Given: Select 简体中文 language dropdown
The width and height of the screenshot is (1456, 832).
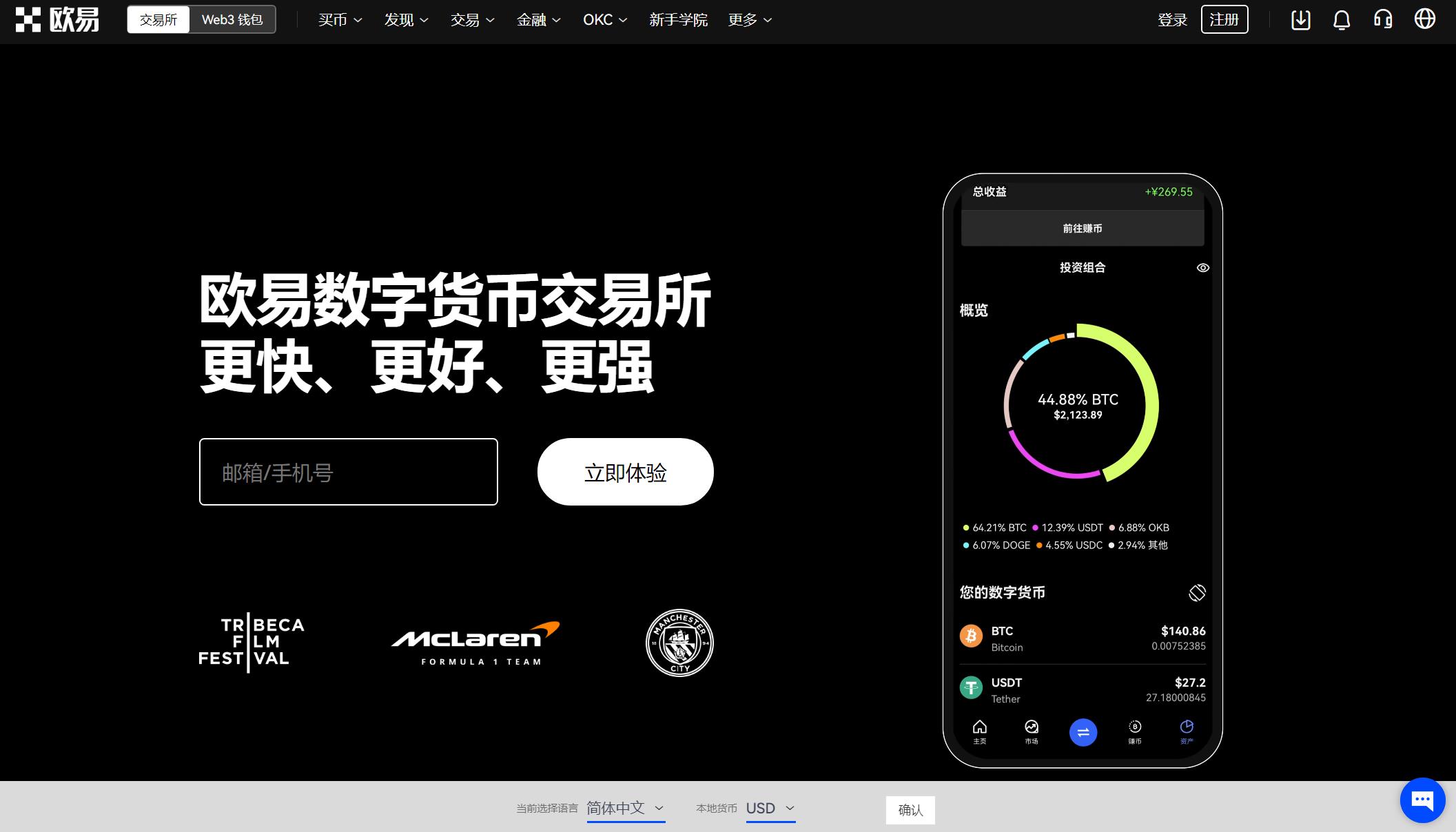Looking at the screenshot, I should click(x=624, y=810).
